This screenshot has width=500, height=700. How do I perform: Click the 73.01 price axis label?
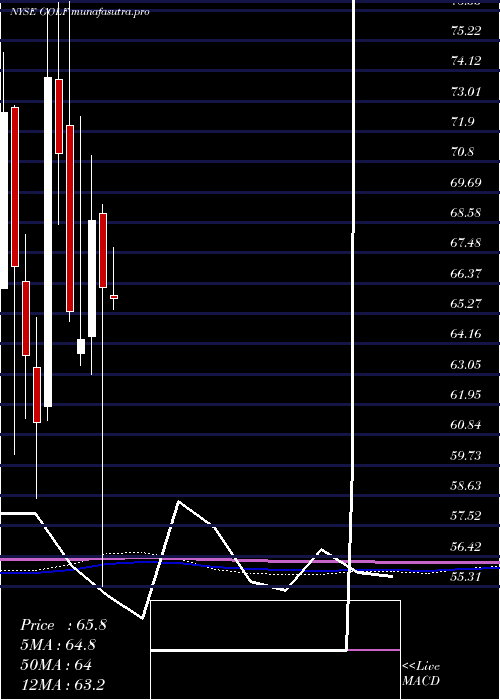(466, 92)
